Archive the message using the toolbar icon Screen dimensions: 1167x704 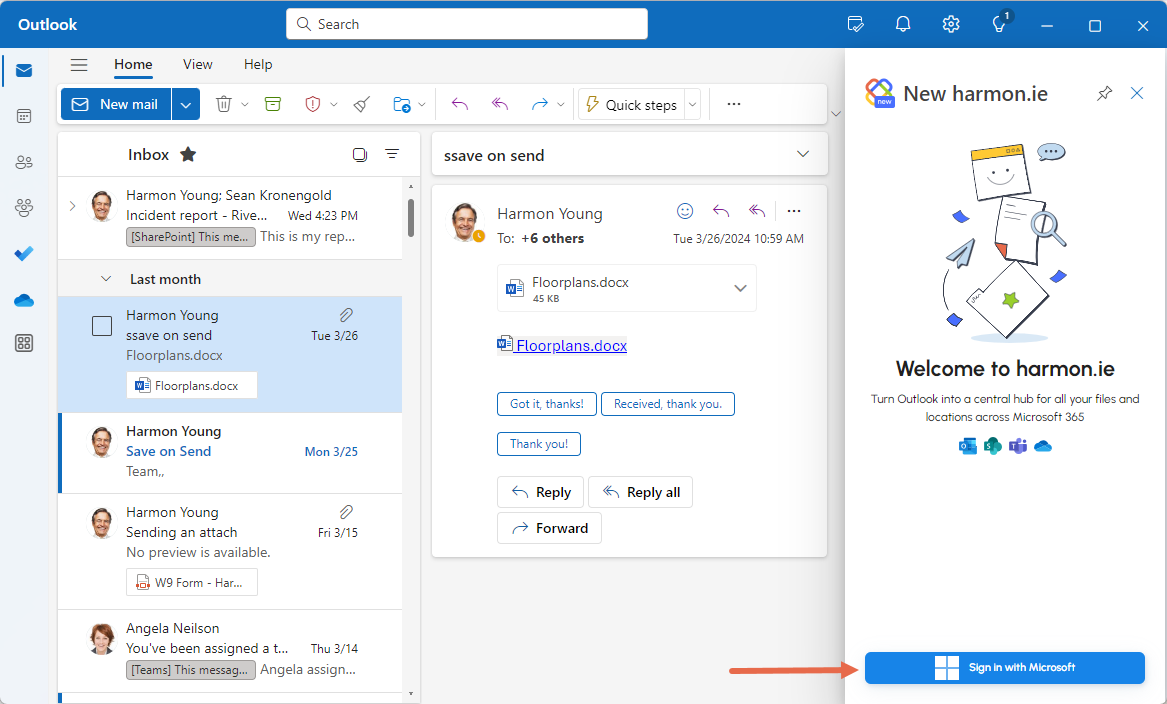pos(273,103)
